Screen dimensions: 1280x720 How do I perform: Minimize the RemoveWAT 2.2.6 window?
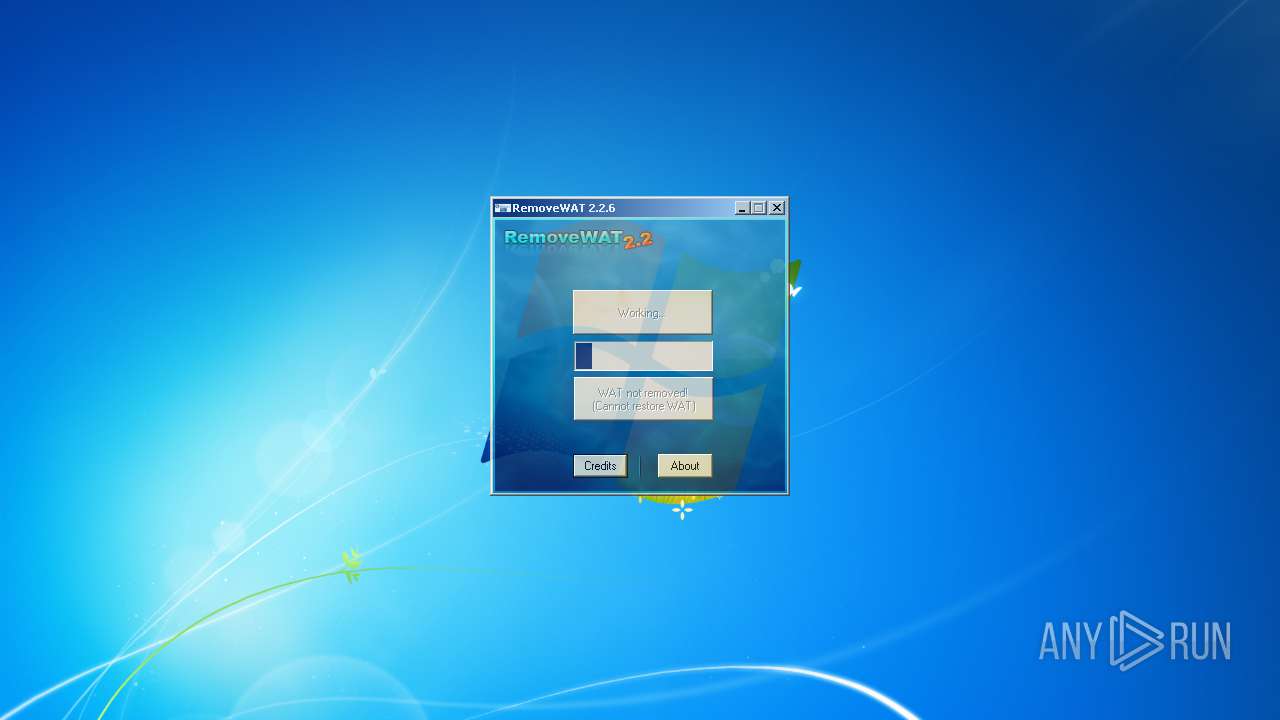pyautogui.click(x=742, y=208)
